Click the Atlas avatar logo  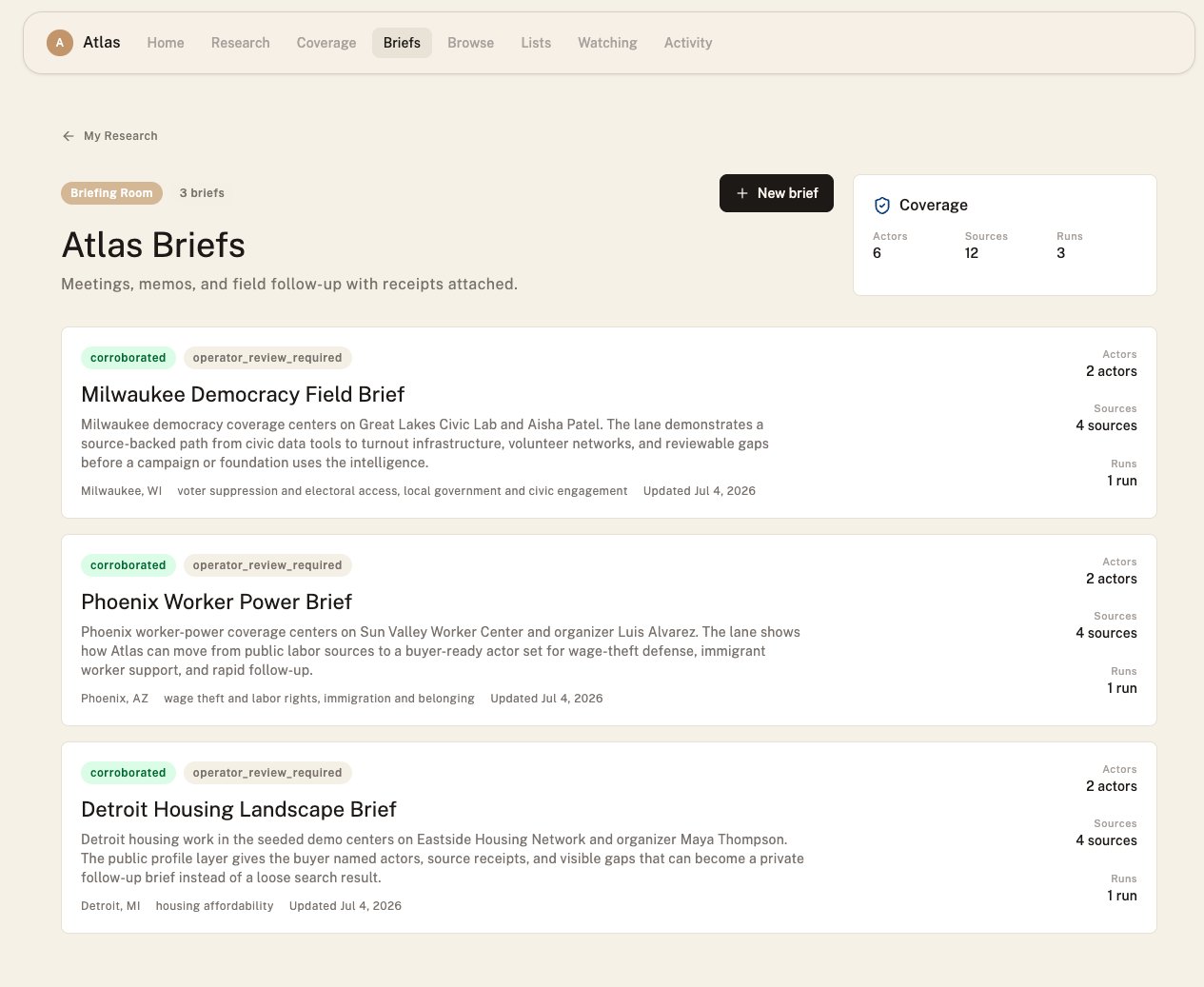(60, 43)
